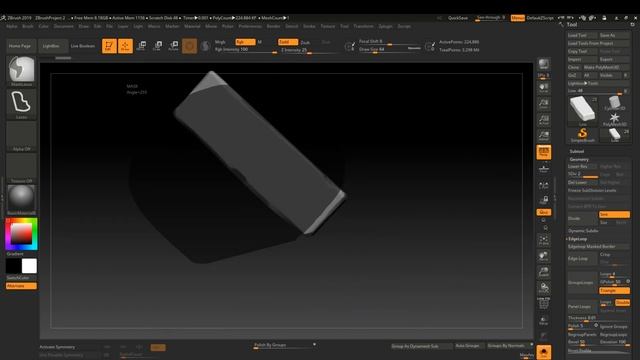640x360 pixels.
Task: Click the Actual size icon
Action: 543,120
